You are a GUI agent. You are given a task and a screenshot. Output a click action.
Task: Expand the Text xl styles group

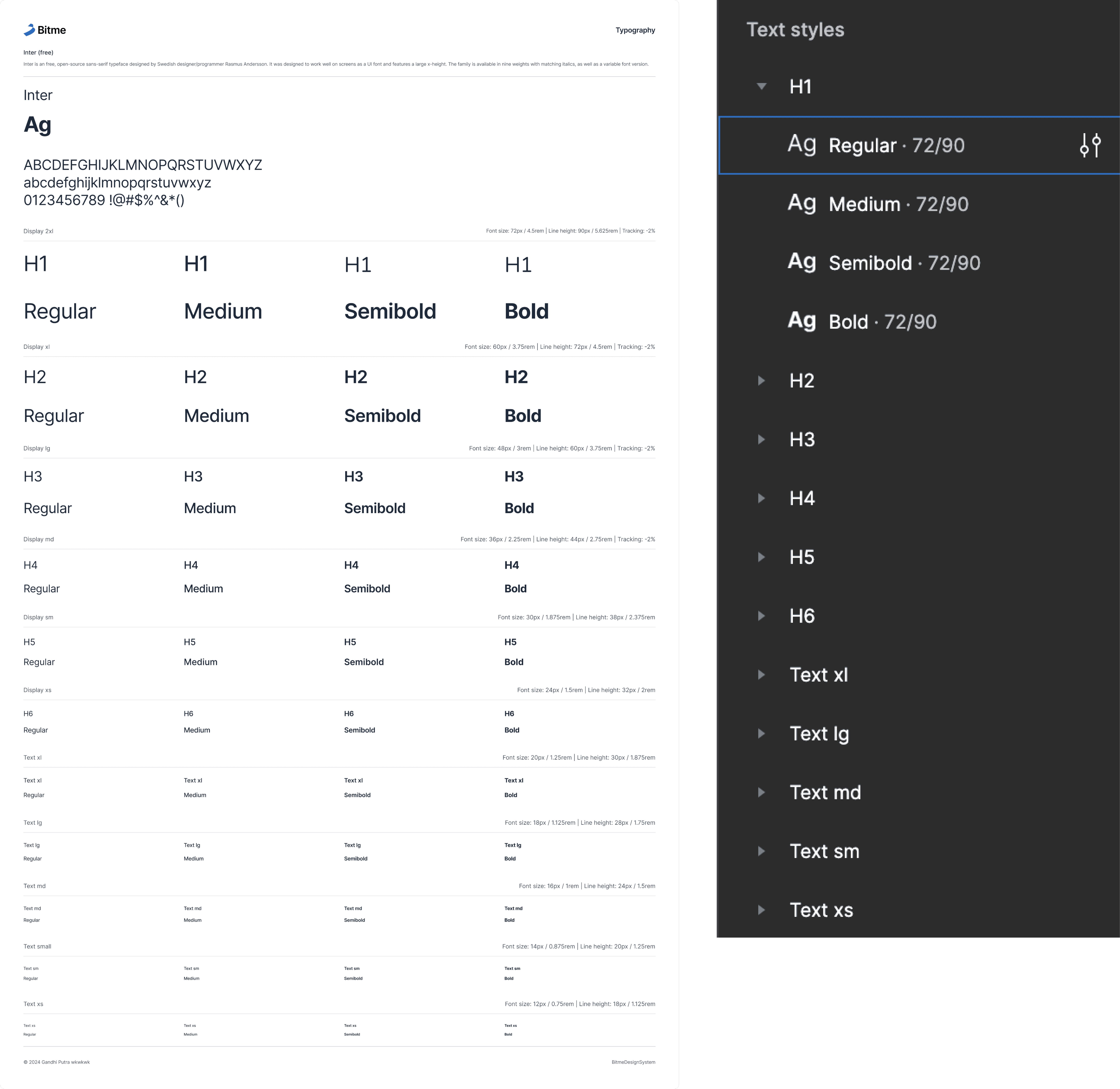pyautogui.click(x=761, y=675)
